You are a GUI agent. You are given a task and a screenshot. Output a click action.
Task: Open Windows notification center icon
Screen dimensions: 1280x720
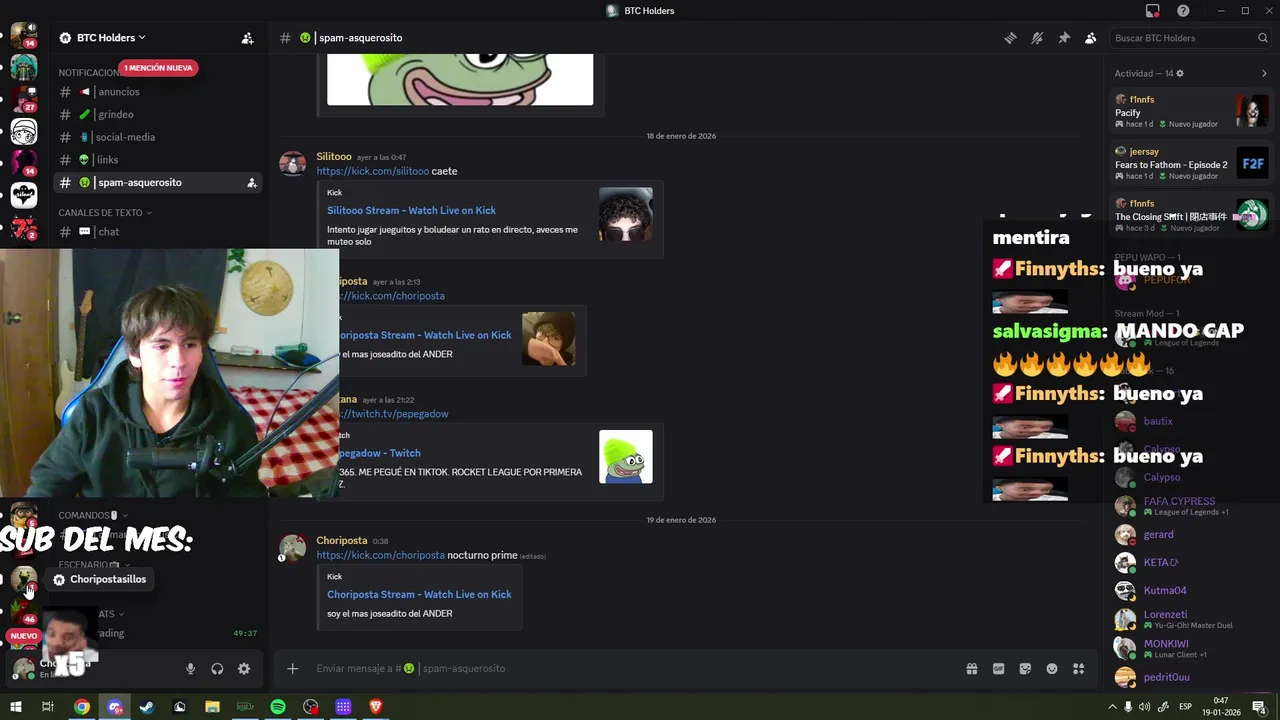click(x=1259, y=707)
